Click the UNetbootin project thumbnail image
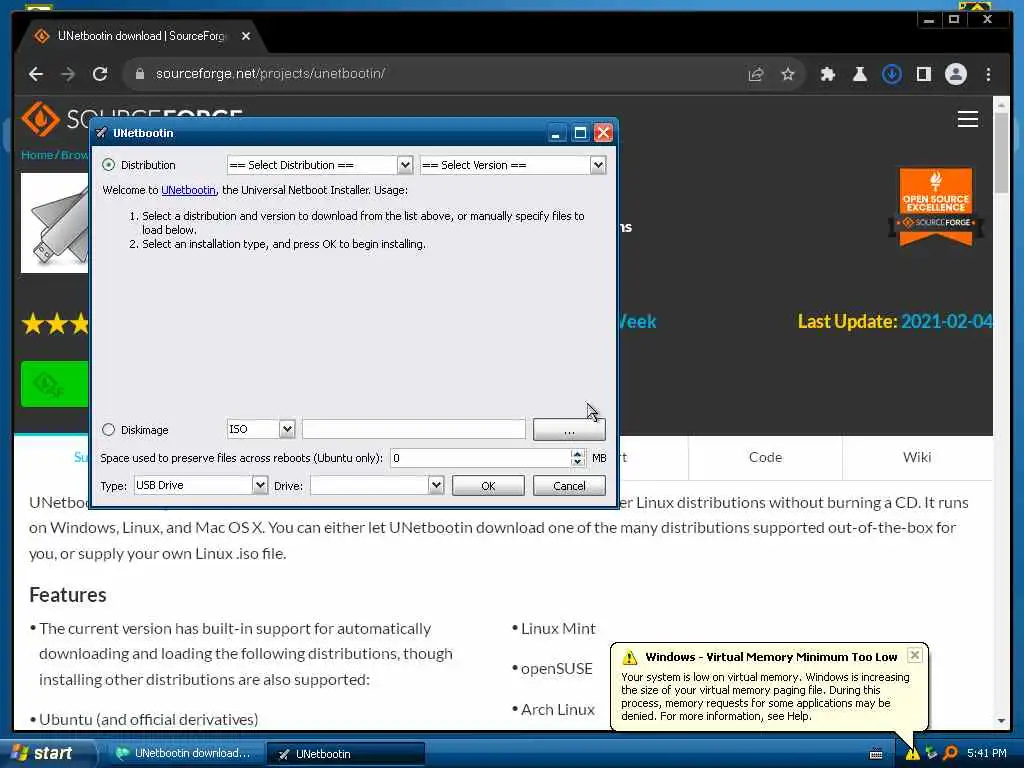Image resolution: width=1024 pixels, height=768 pixels. tap(55, 223)
